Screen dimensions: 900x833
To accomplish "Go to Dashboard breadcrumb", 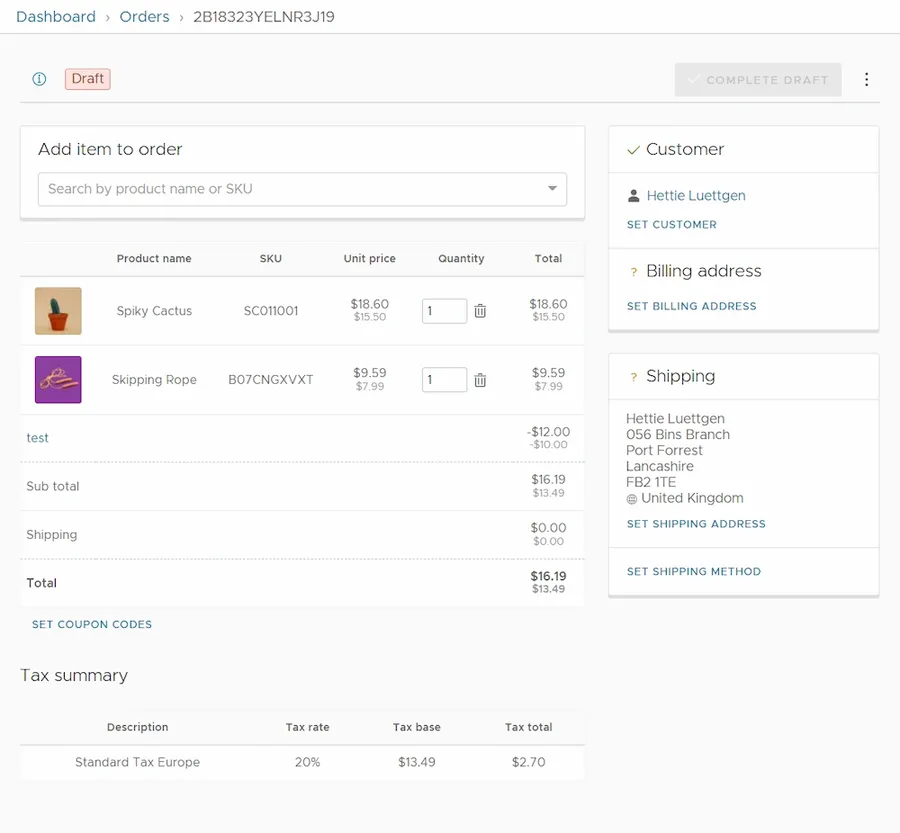I will pyautogui.click(x=56, y=17).
